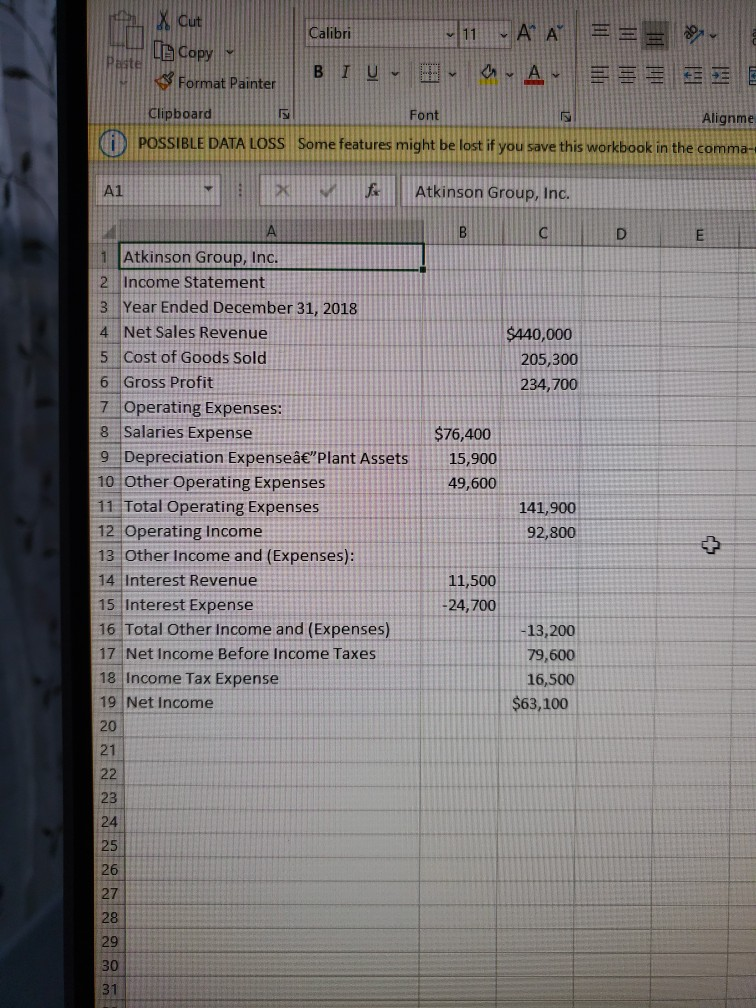
Task: Click the Copy button
Action: point(184,52)
